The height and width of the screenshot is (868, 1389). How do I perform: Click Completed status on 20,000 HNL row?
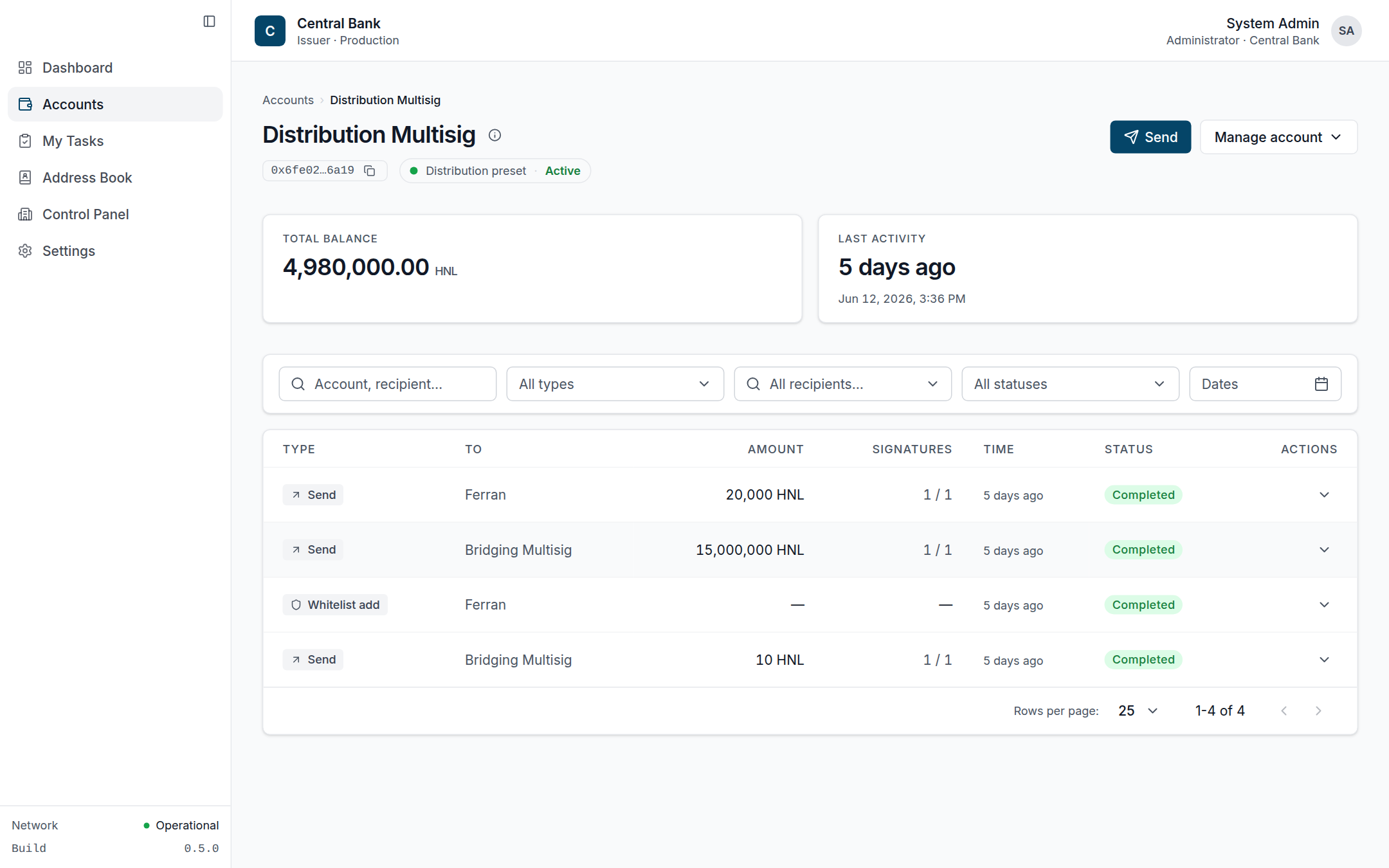pyautogui.click(x=1143, y=494)
